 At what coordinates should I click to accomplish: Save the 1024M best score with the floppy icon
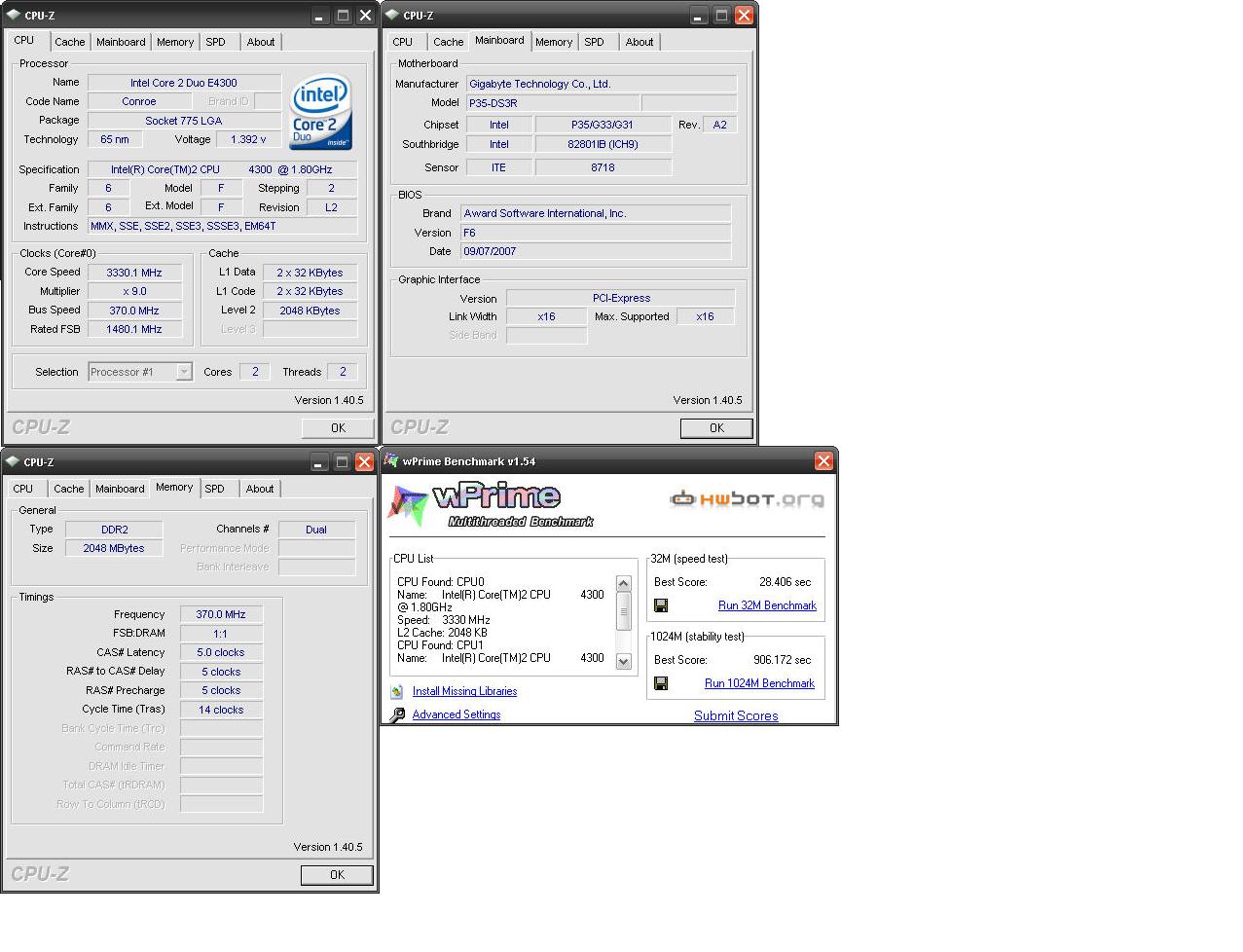(661, 683)
